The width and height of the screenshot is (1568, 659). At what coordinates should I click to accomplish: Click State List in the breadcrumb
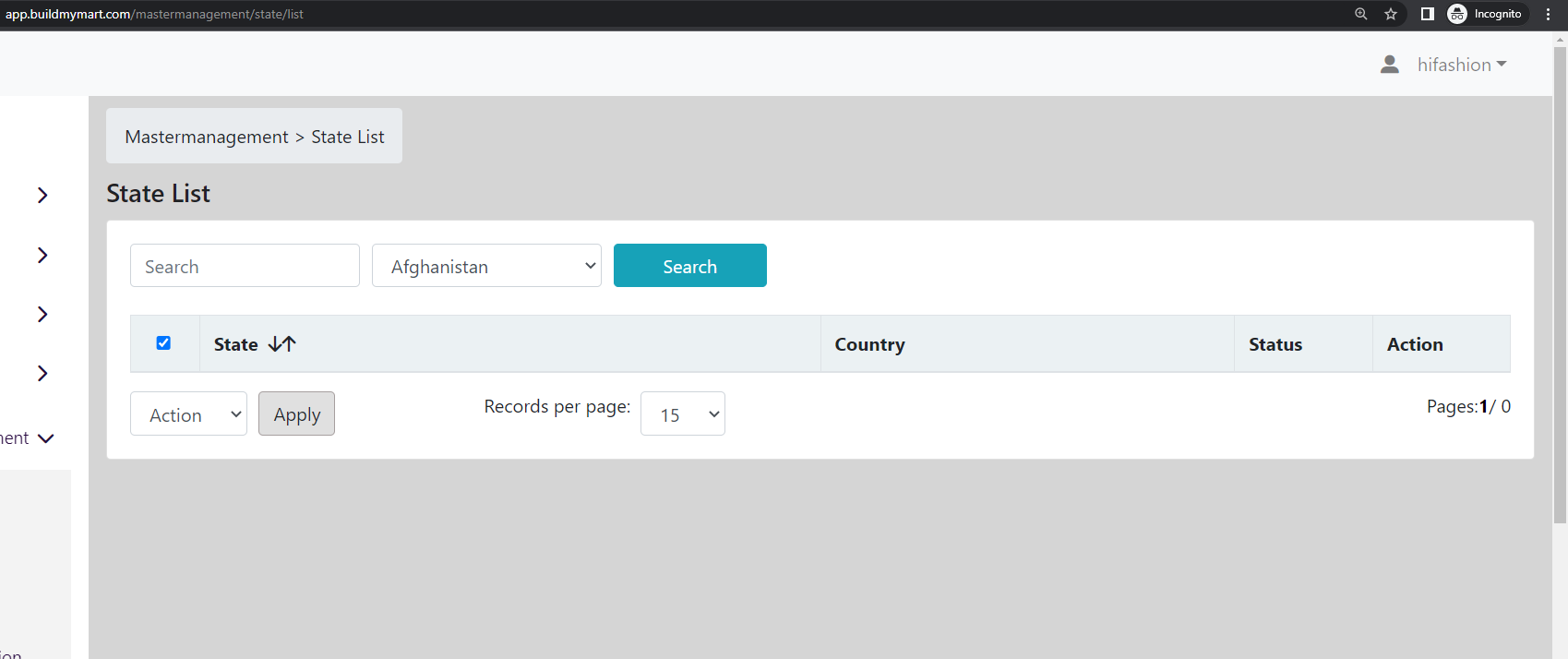coord(348,137)
